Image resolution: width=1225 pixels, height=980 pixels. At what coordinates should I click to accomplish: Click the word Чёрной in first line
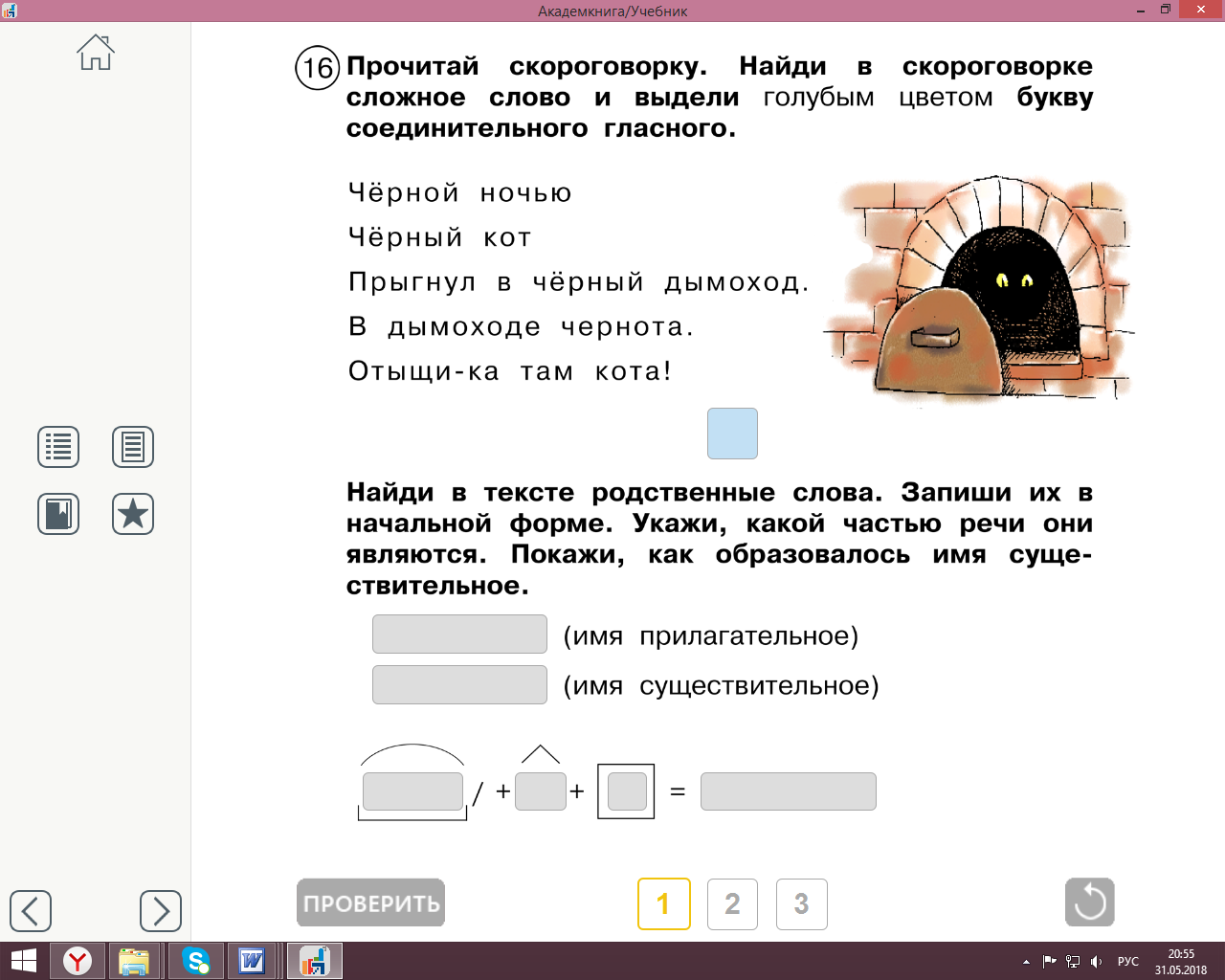[404, 192]
